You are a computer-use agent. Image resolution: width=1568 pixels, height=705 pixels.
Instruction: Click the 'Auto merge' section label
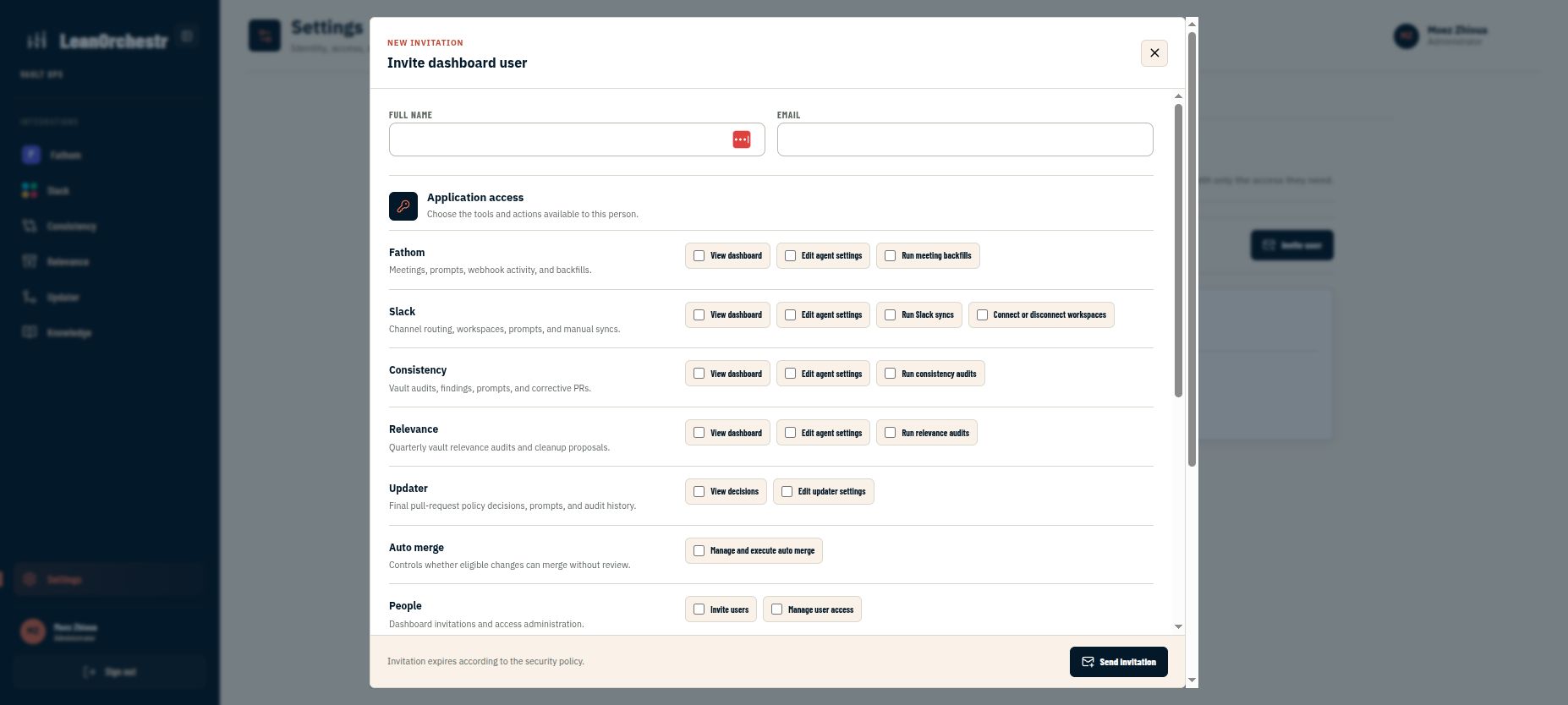[x=416, y=547]
